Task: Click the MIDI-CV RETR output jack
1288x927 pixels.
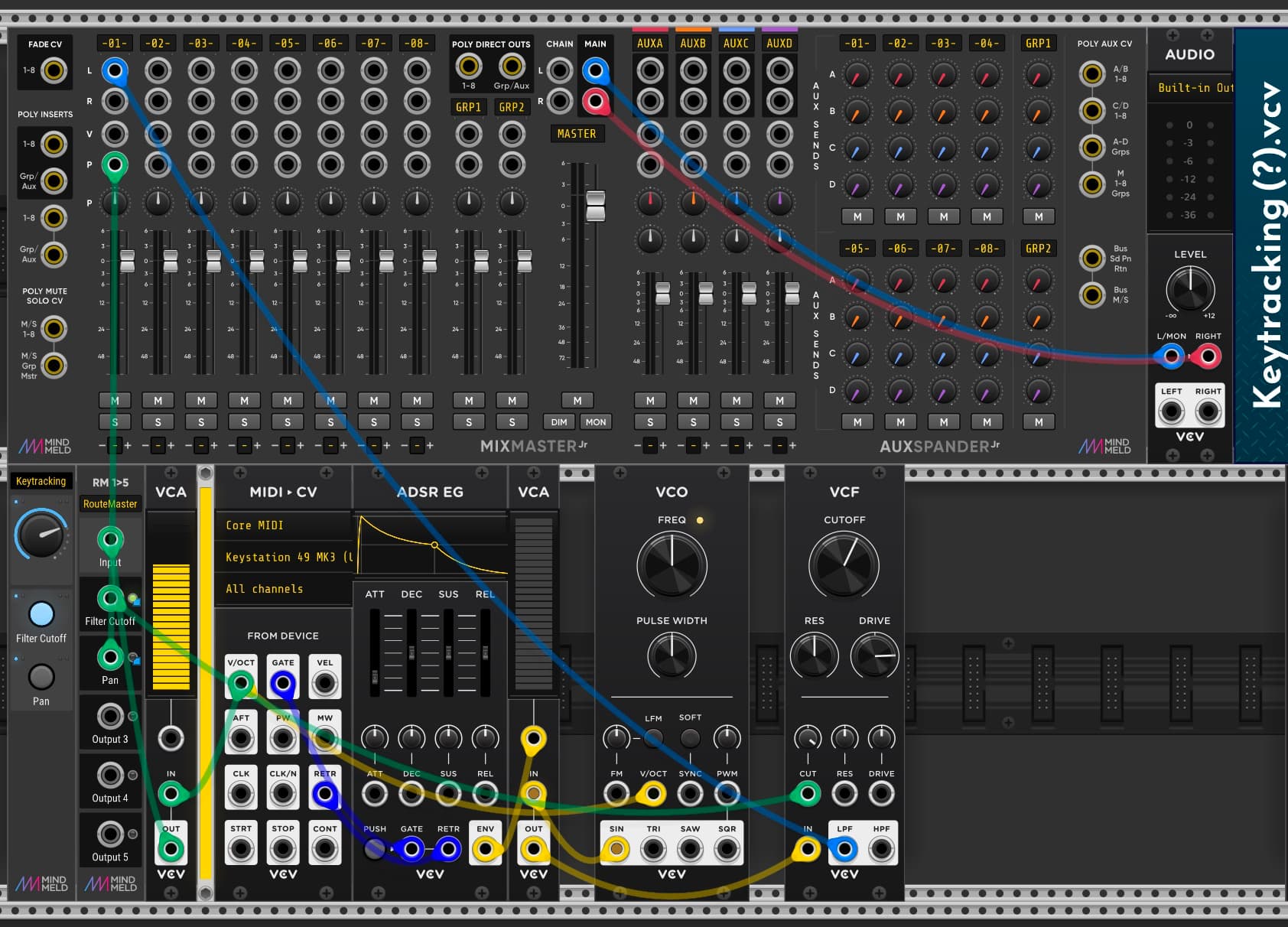Action: tap(325, 794)
